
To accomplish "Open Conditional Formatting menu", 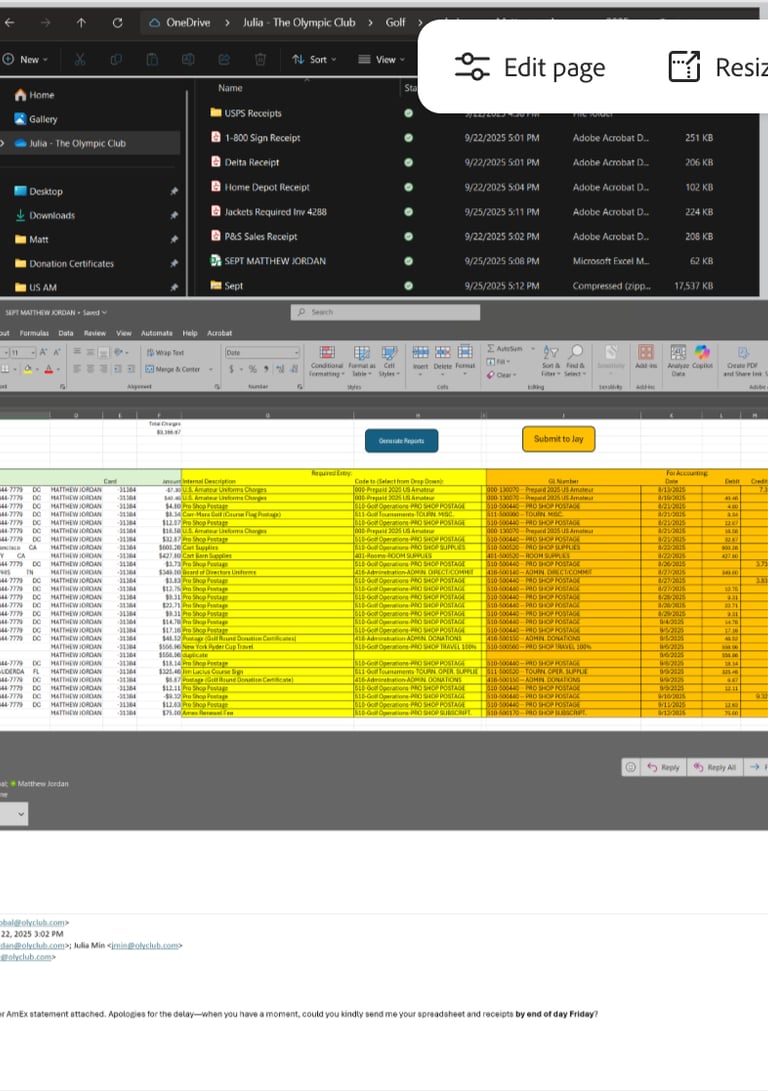I will [x=326, y=360].
